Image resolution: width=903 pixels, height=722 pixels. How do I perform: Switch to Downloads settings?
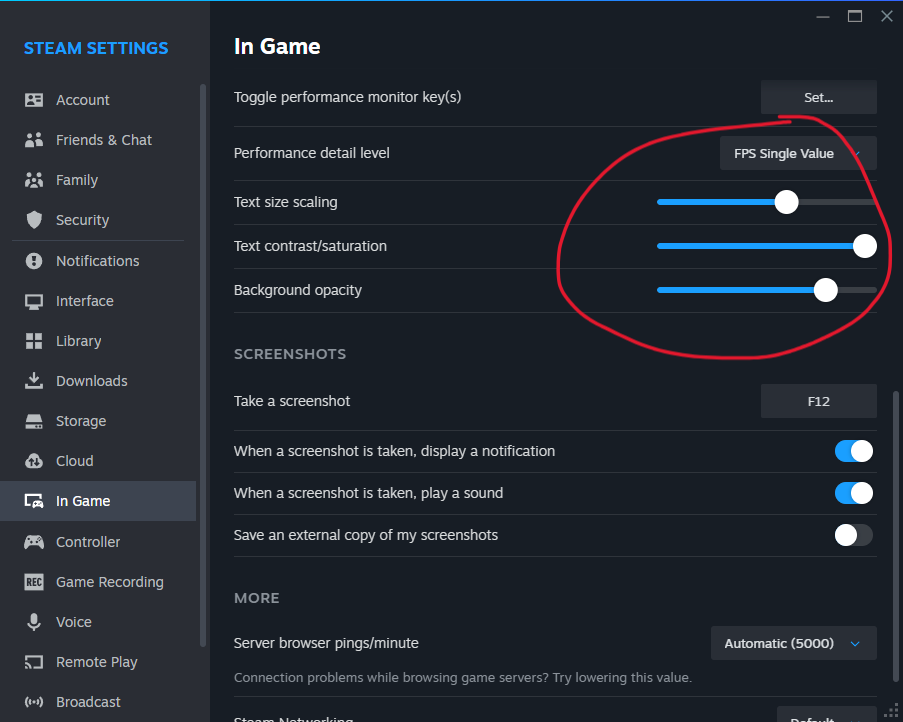point(98,381)
